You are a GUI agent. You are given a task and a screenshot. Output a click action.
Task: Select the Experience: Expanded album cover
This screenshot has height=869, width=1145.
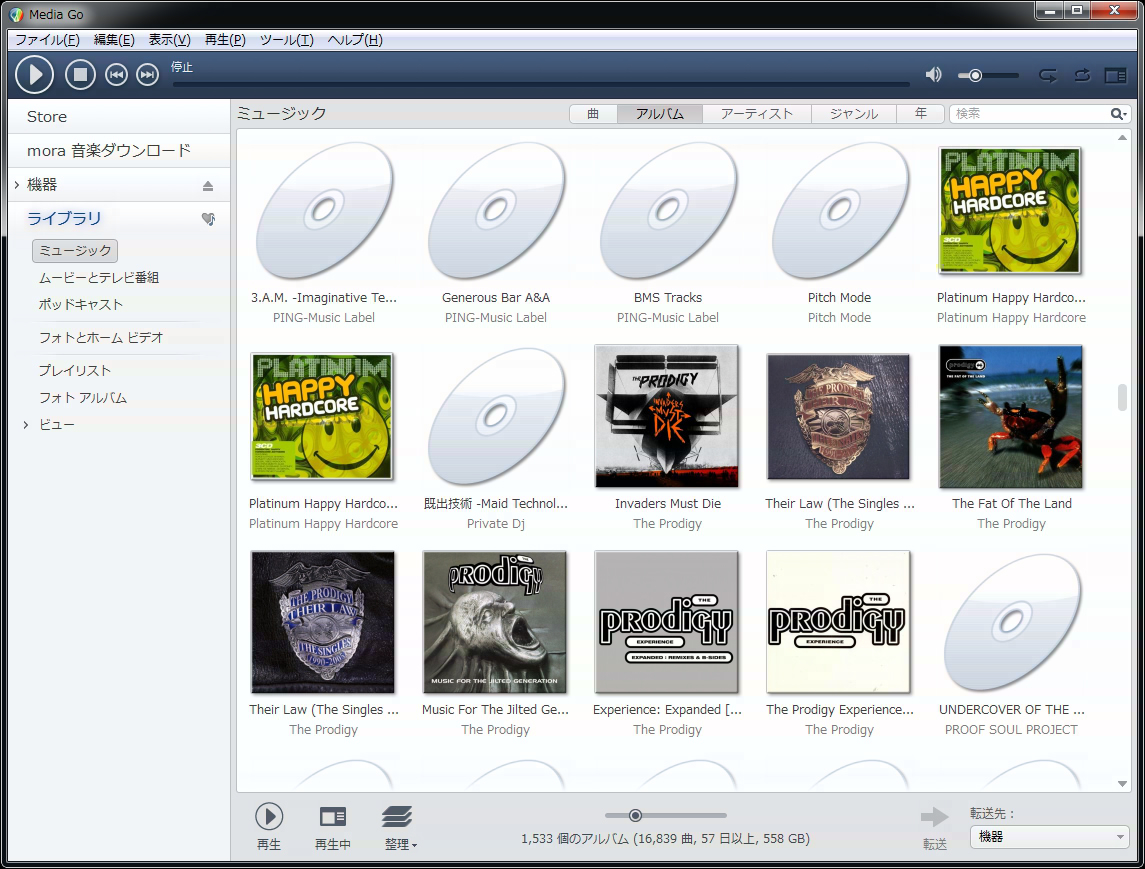pos(667,622)
